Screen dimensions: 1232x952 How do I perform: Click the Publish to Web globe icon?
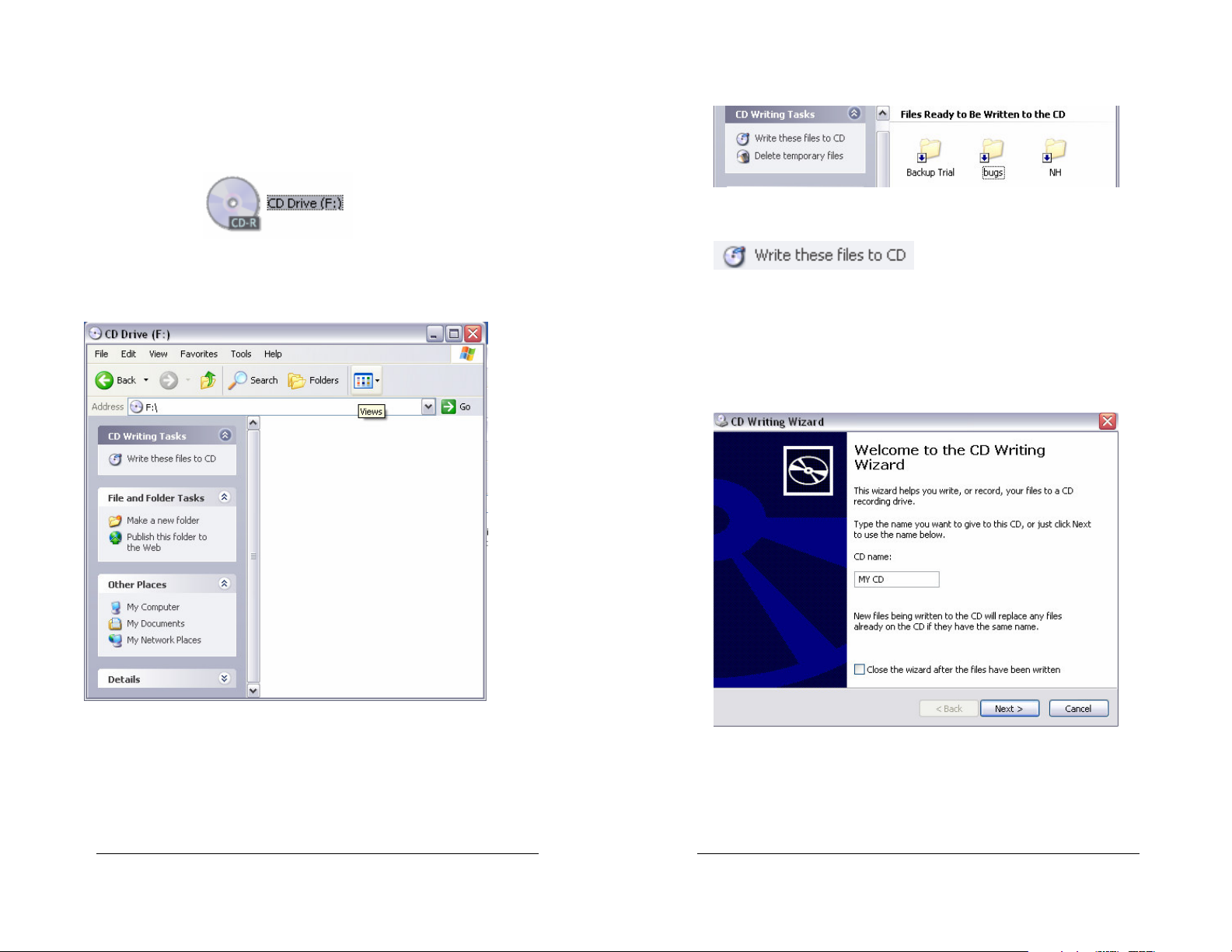(x=115, y=538)
